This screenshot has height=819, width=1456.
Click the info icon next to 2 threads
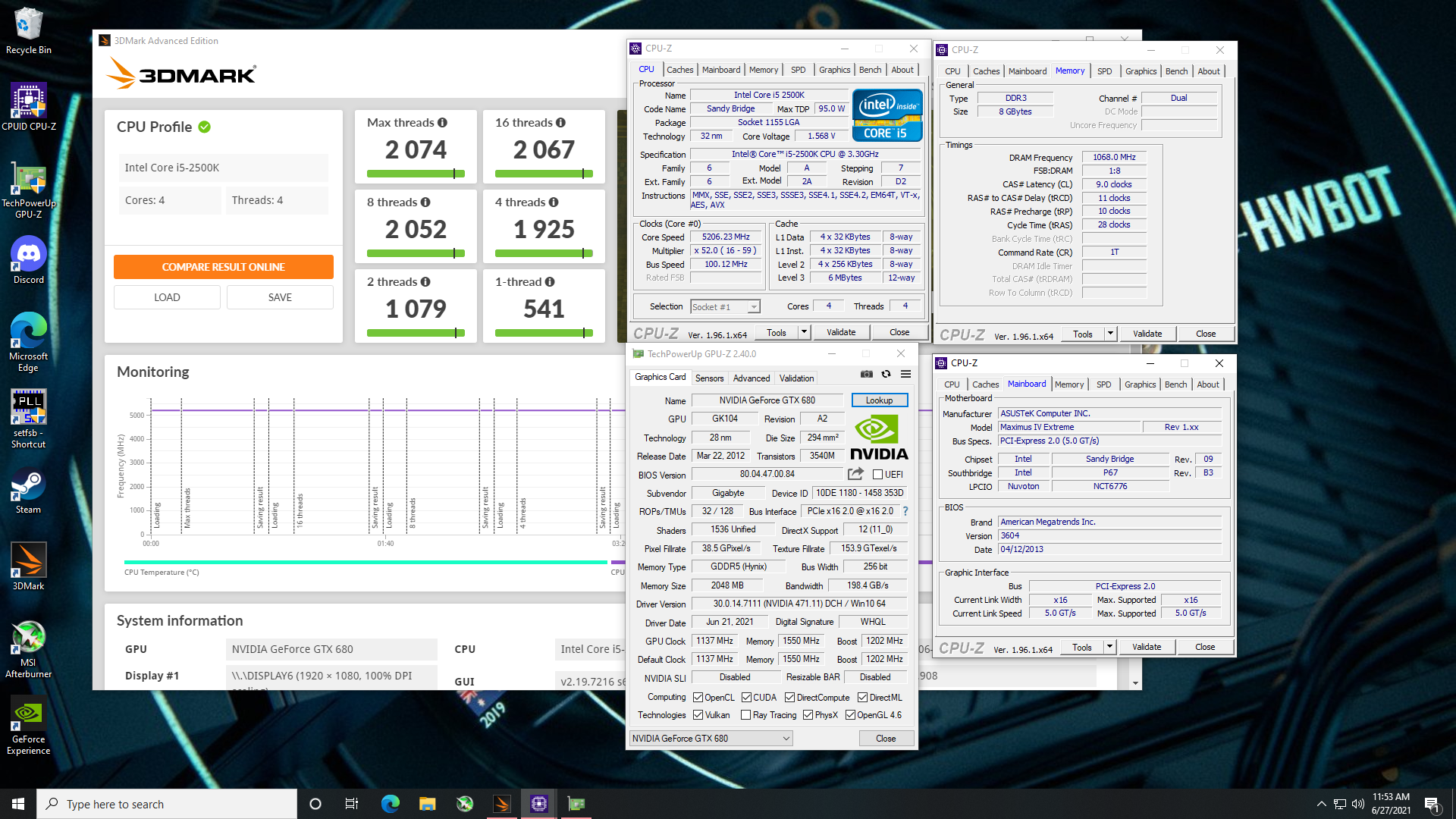425,282
